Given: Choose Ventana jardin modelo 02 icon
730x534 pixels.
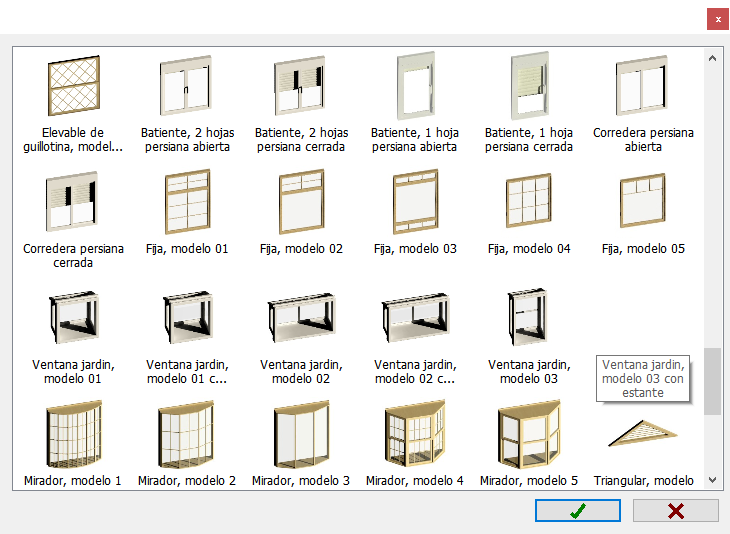Looking at the screenshot, I should click(x=302, y=318).
